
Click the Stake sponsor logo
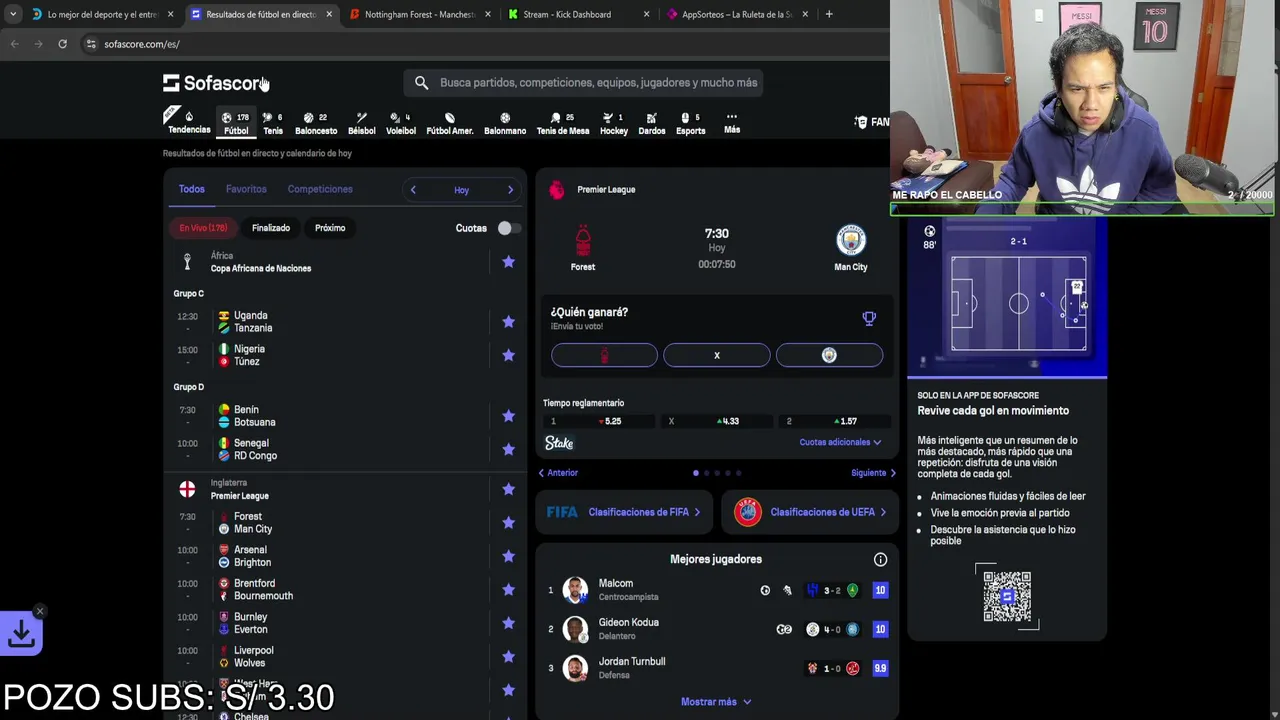pos(559,443)
